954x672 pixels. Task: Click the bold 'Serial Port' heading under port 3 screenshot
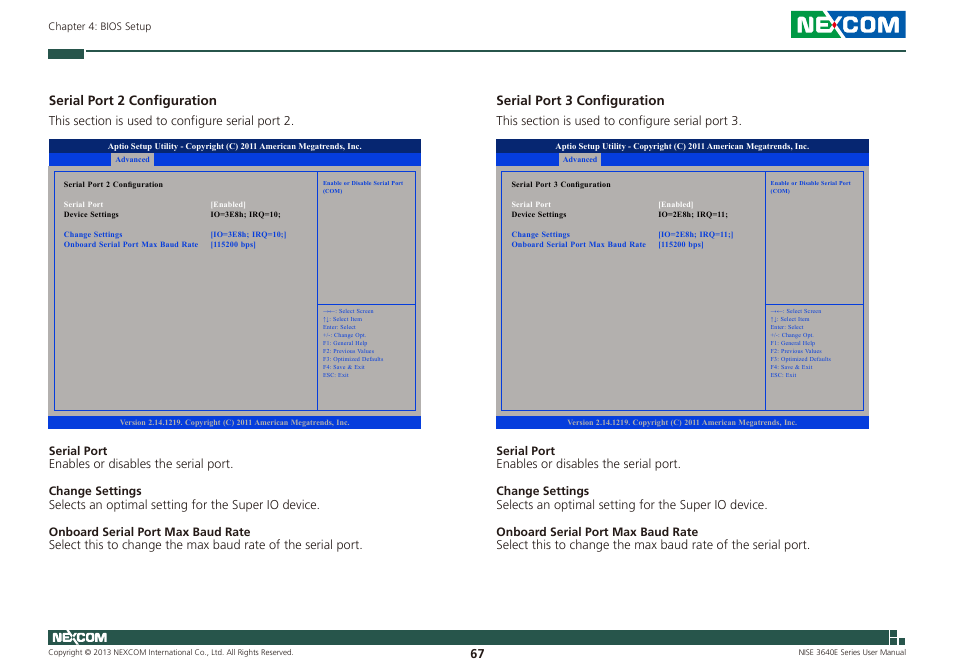[526, 451]
